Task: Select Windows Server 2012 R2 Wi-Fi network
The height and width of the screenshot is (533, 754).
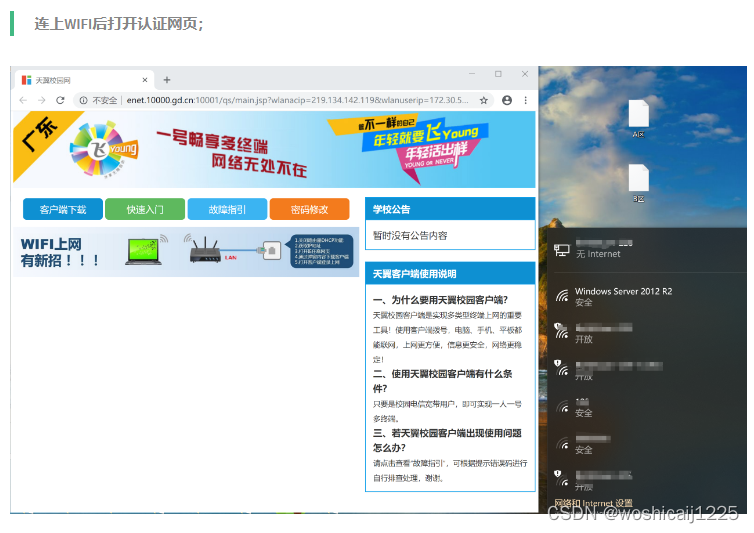Action: (647, 296)
